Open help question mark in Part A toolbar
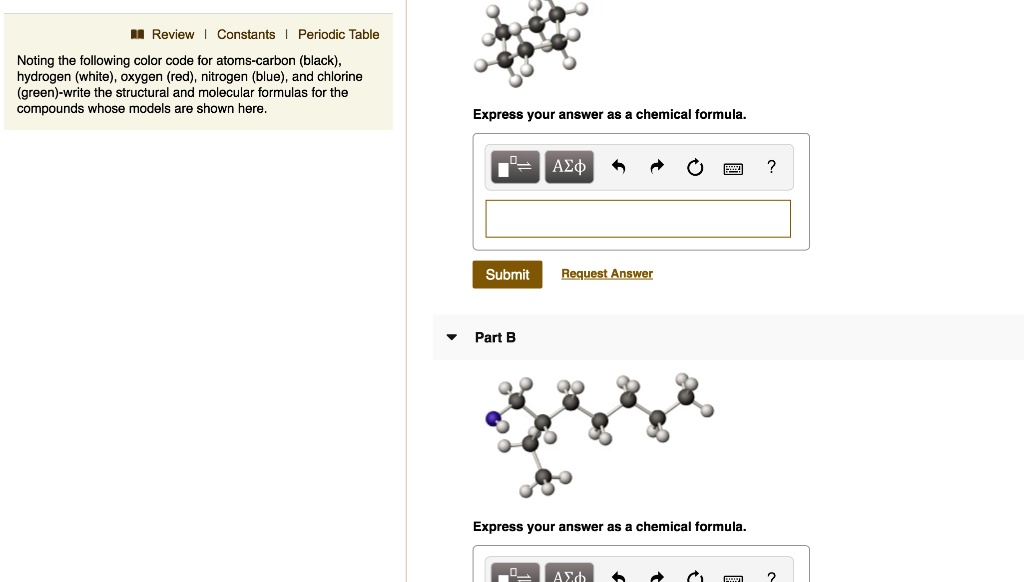Image resolution: width=1024 pixels, height=582 pixels. point(771,167)
